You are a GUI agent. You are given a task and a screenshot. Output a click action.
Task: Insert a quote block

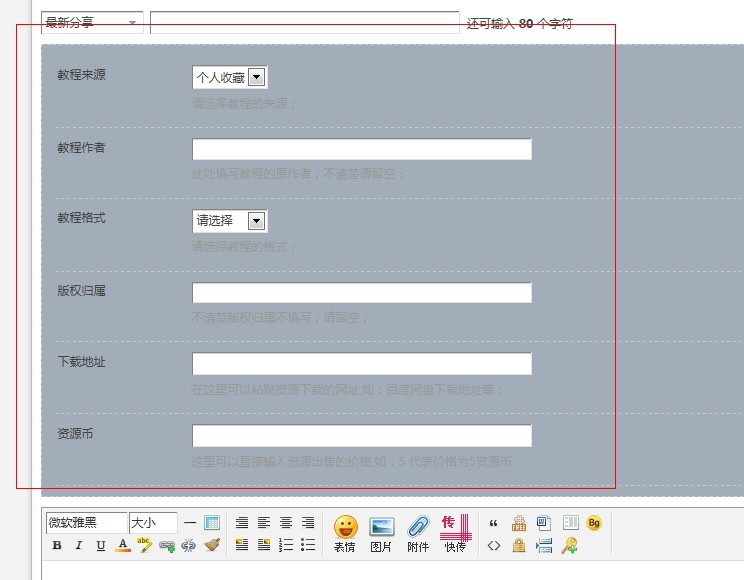coord(493,523)
